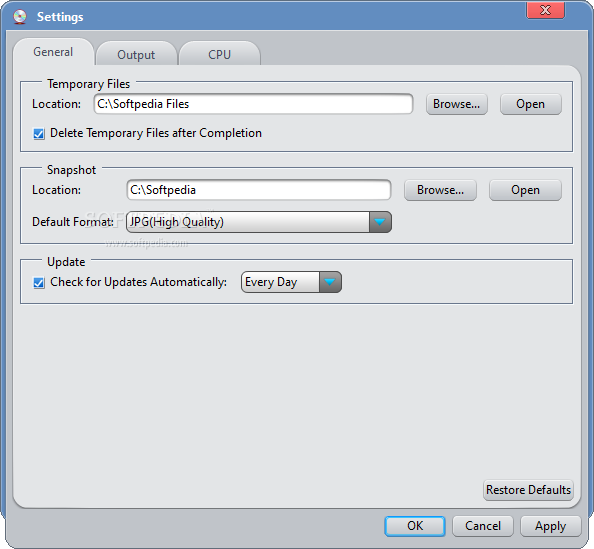Cancel the settings changes
The image size is (594, 549).
(x=483, y=526)
